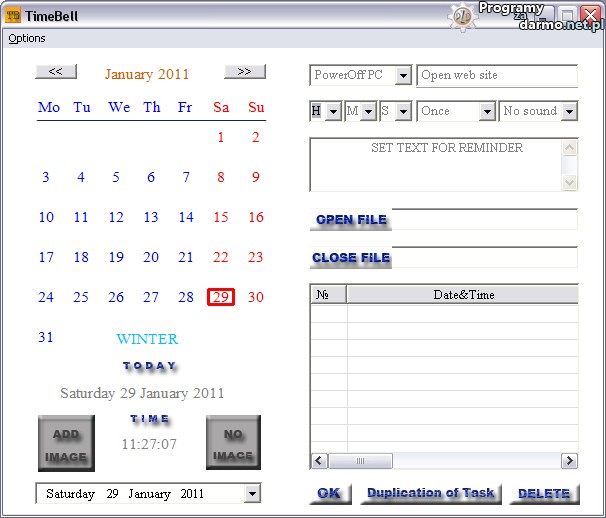
Task: Go to previous month with << button
Action: [x=56, y=72]
